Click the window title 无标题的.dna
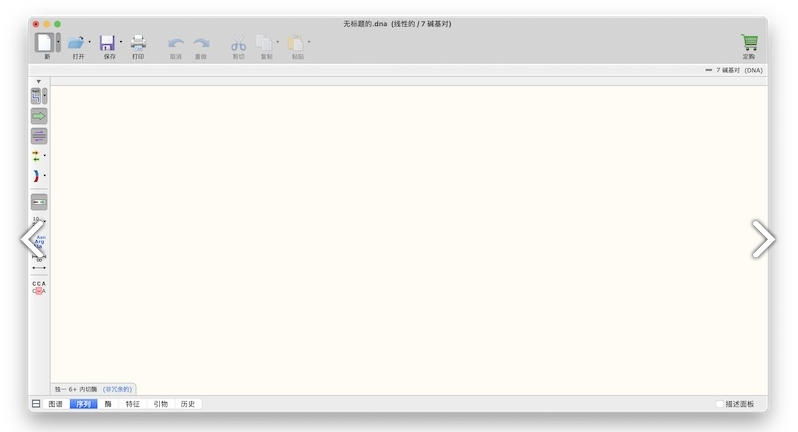 pos(365,24)
